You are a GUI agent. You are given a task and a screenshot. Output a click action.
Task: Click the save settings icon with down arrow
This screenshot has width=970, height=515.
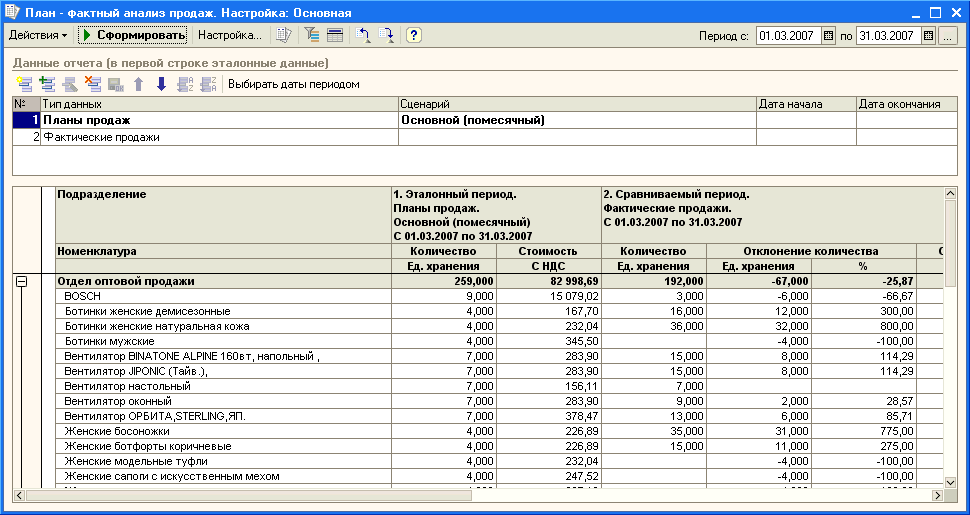[x=387, y=35]
